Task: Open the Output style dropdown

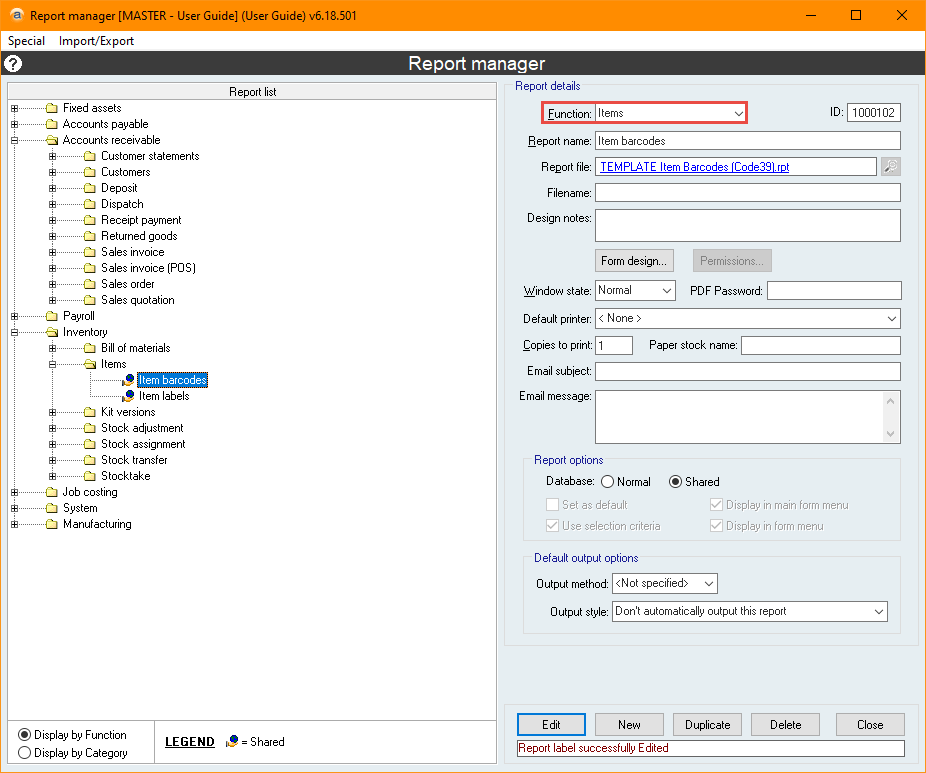Action: tap(879, 611)
